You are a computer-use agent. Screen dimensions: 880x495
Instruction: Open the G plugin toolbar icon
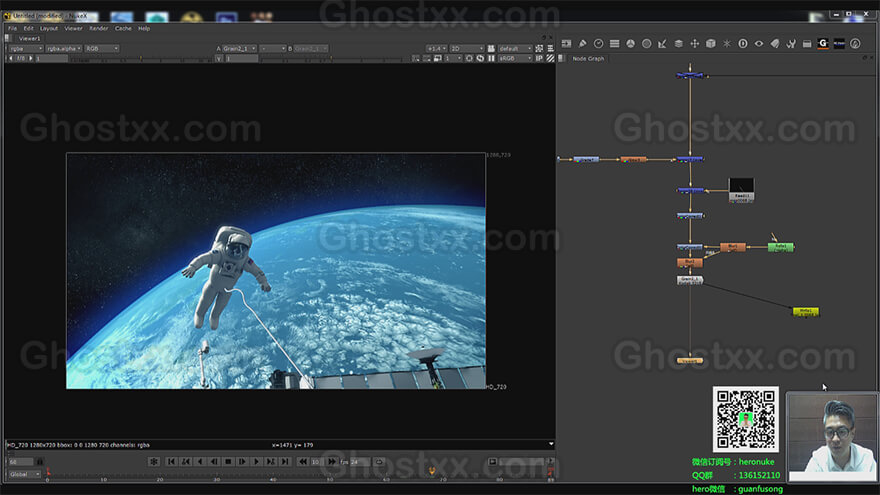coord(823,44)
